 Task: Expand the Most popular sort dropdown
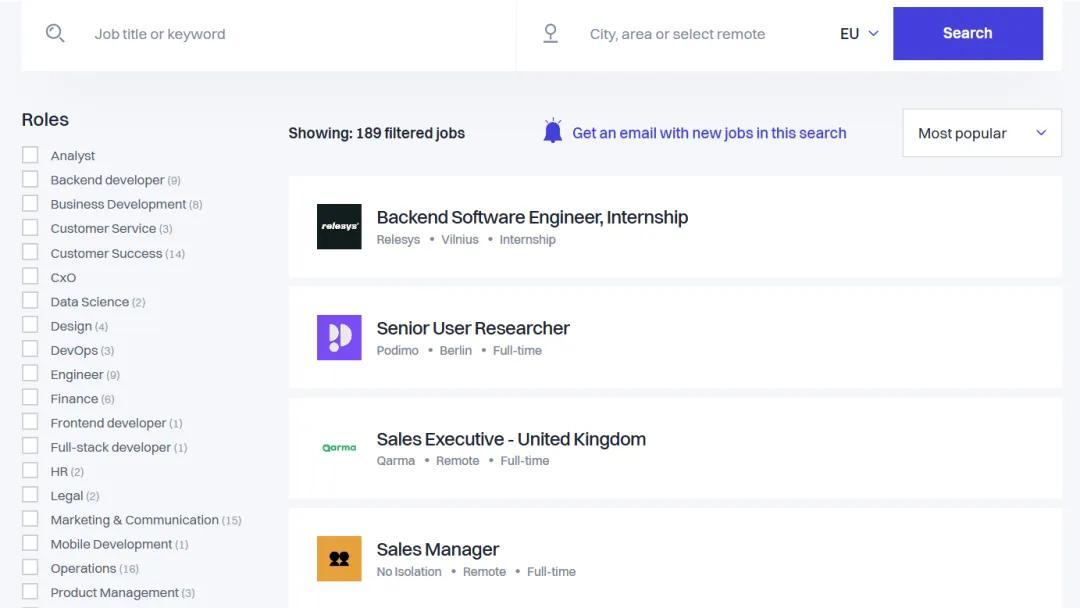click(x=981, y=133)
